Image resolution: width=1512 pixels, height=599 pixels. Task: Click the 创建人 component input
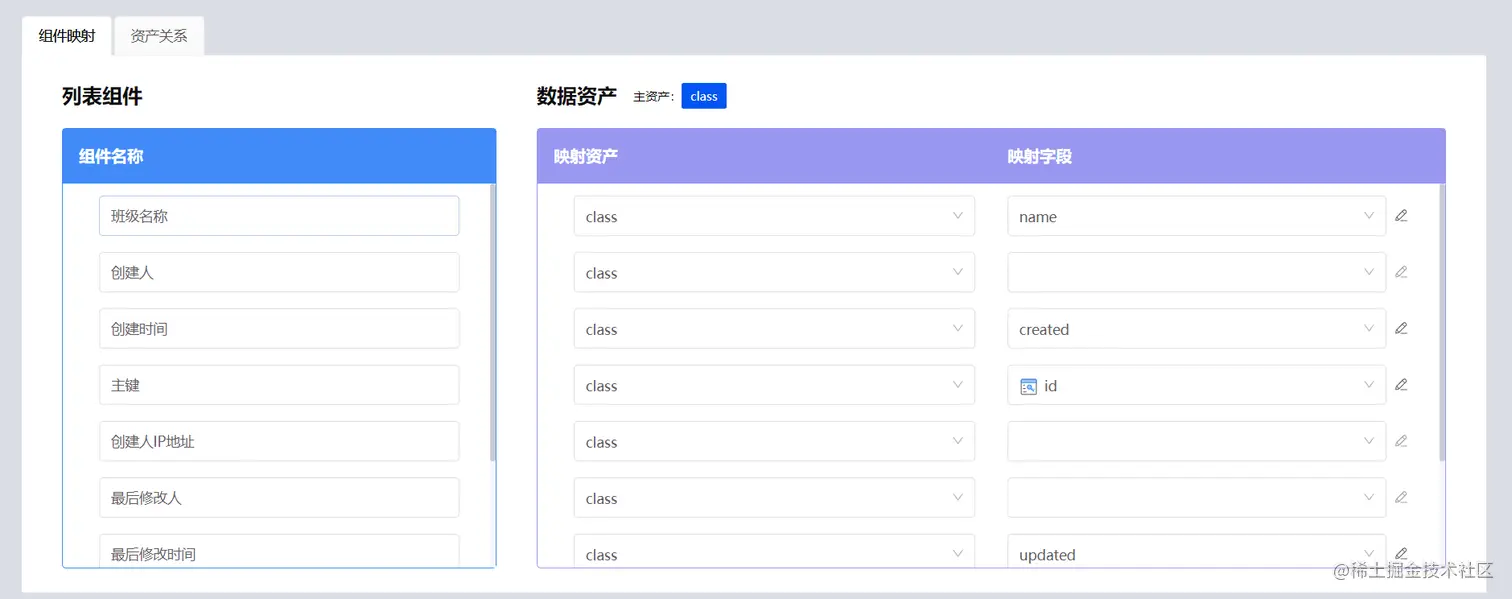point(279,272)
